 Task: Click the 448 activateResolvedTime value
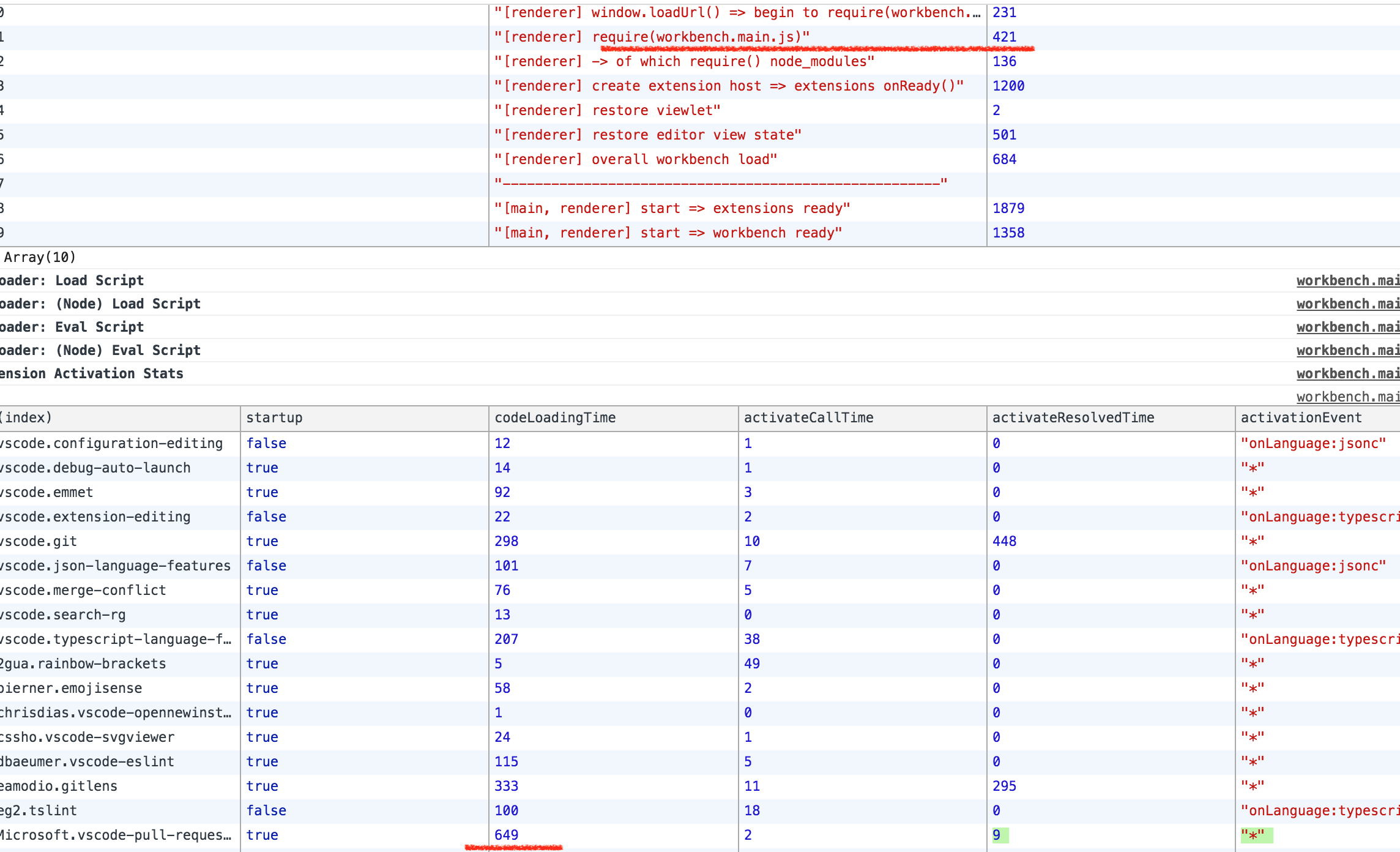pyautogui.click(x=1005, y=542)
